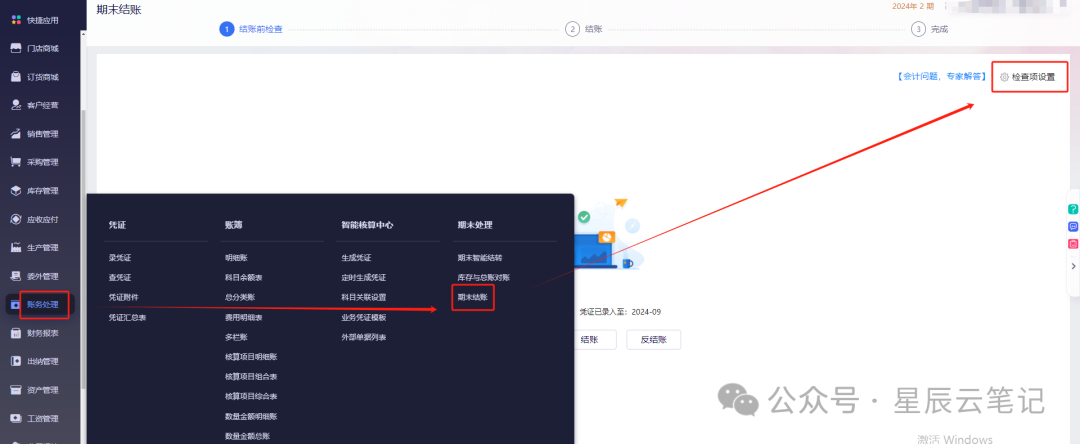Select the 工资管理 sidebar icon
Screen dimensions: 1080x444
[x=15, y=419]
